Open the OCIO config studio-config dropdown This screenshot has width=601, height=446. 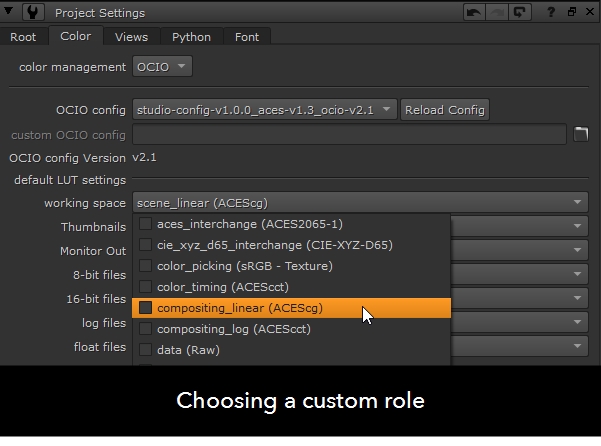coord(265,109)
